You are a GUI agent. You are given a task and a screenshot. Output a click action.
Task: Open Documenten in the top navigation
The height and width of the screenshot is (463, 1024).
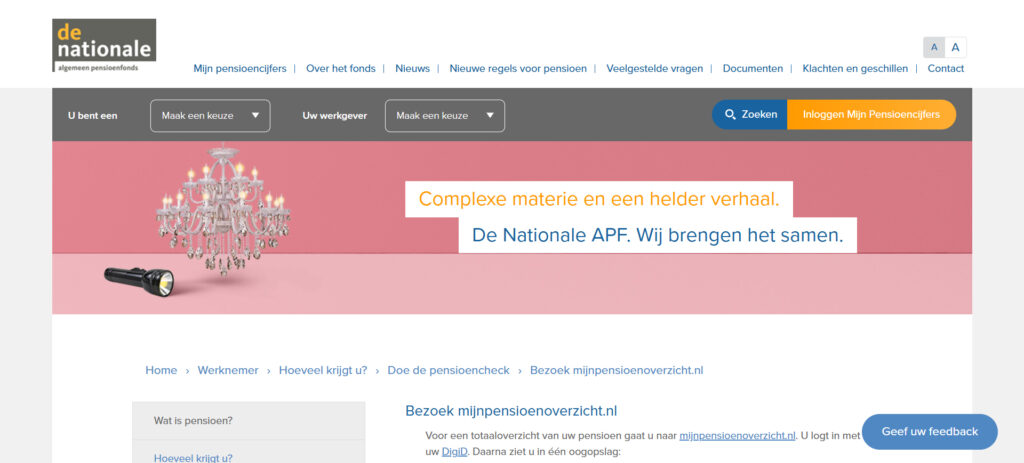(x=753, y=69)
